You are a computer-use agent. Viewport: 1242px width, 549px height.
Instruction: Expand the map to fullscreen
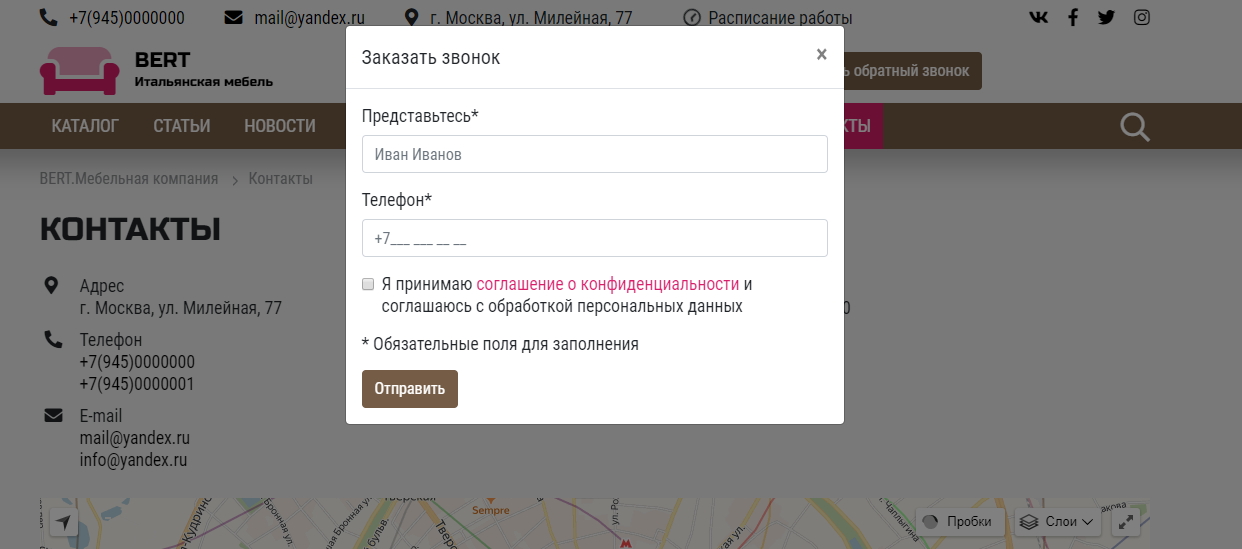(x=1126, y=522)
